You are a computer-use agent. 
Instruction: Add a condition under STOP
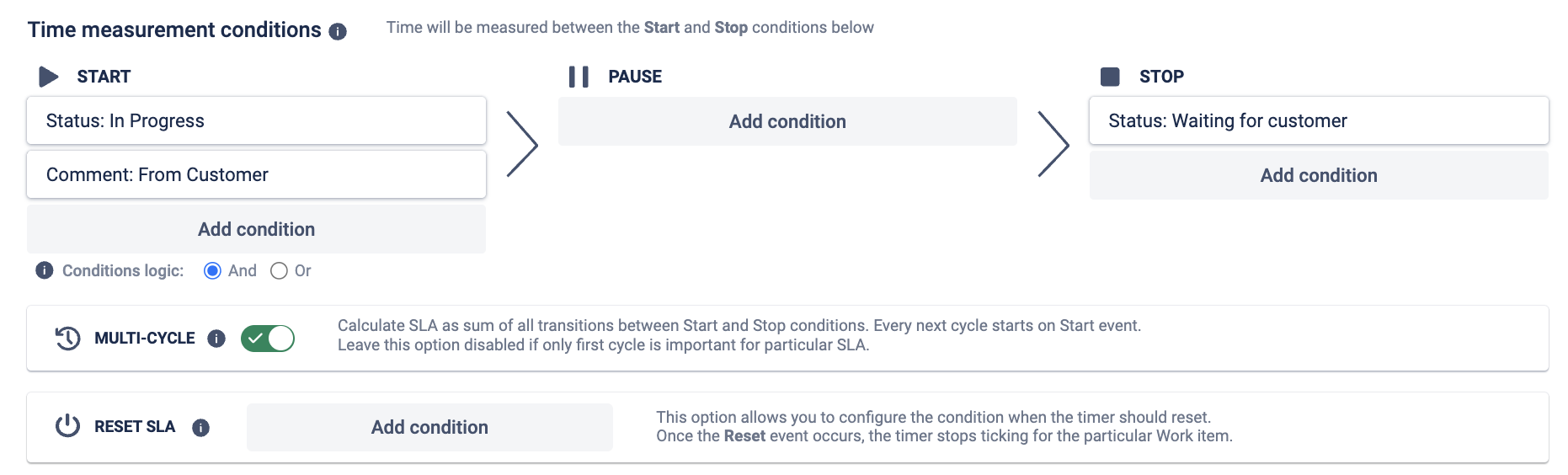pos(1319,175)
